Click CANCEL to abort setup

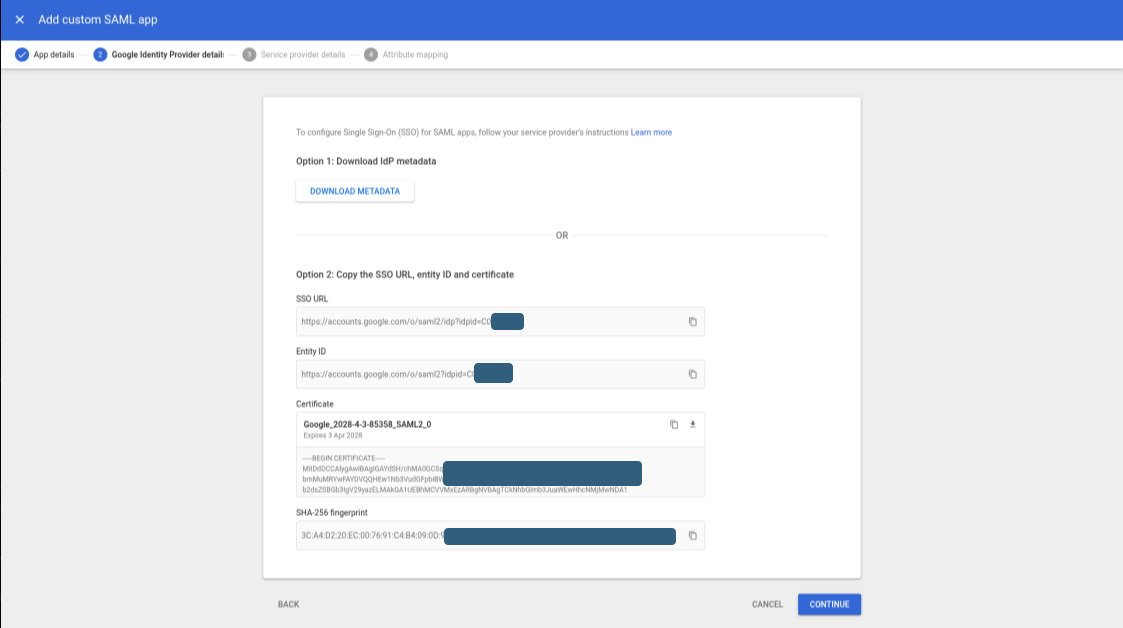point(767,604)
